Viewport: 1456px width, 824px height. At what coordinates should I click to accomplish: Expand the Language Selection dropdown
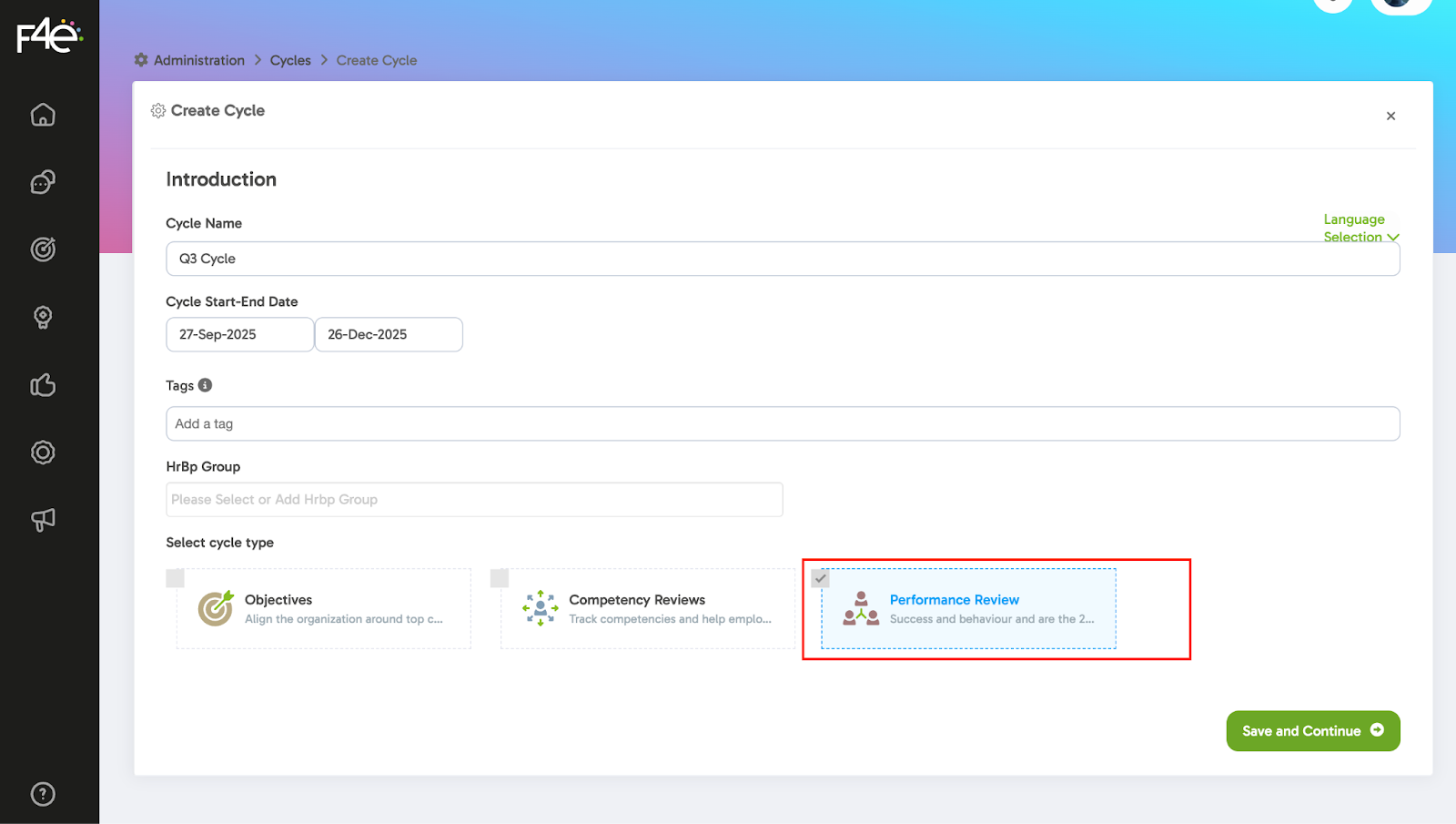(x=1360, y=229)
